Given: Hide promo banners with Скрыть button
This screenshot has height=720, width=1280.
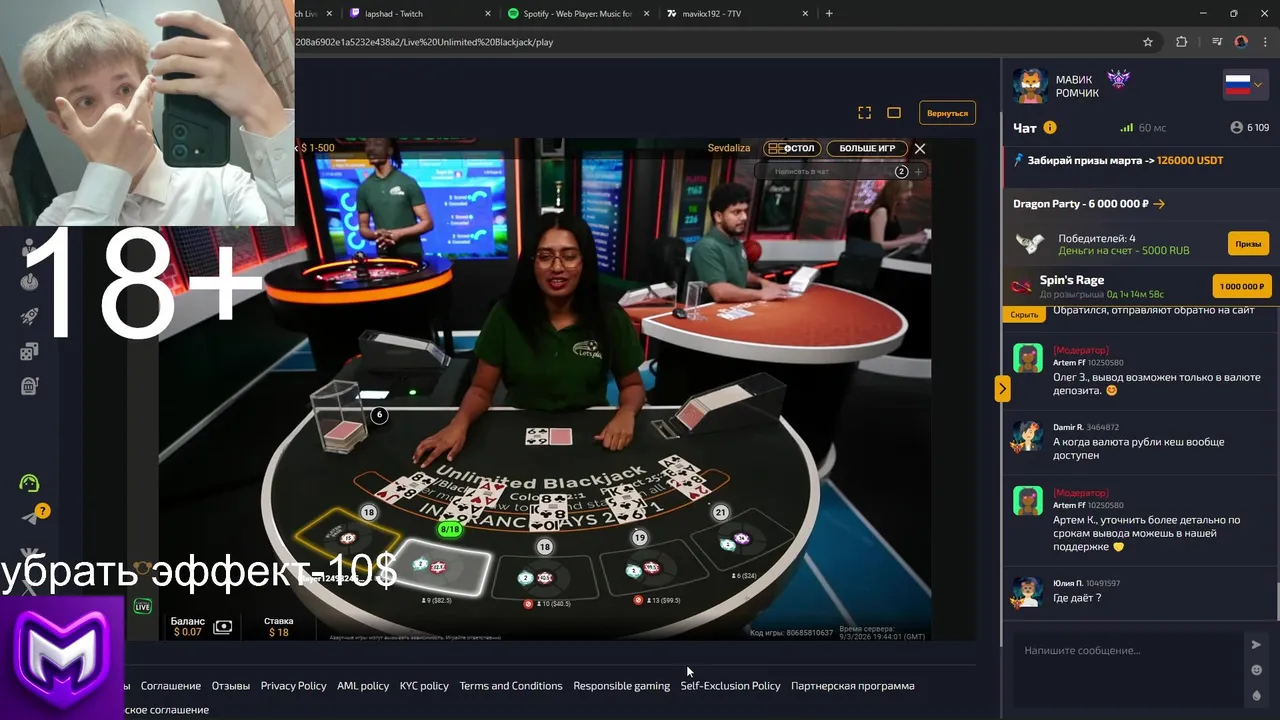Looking at the screenshot, I should click(x=1024, y=314).
